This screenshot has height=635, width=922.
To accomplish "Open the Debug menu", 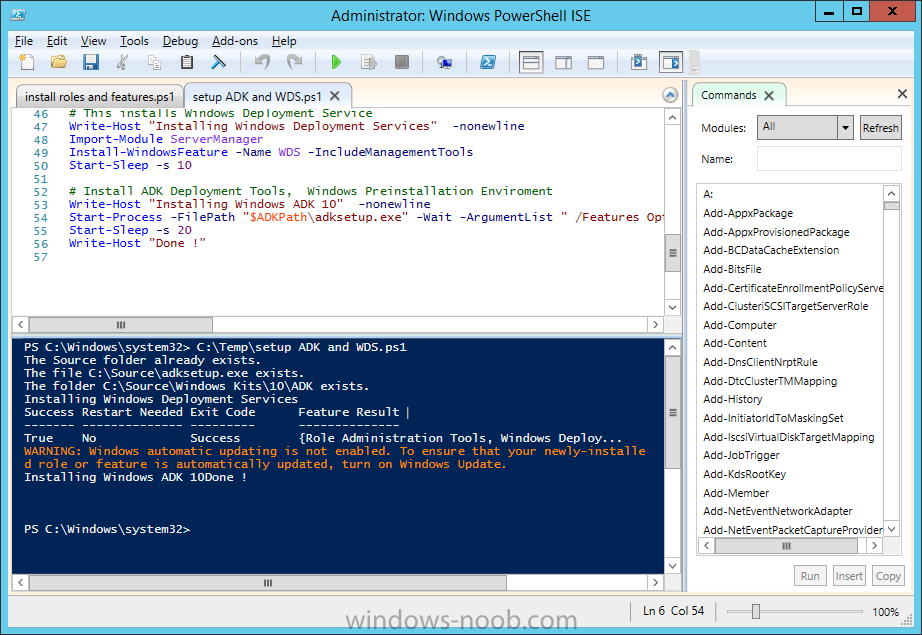I will pyautogui.click(x=180, y=41).
